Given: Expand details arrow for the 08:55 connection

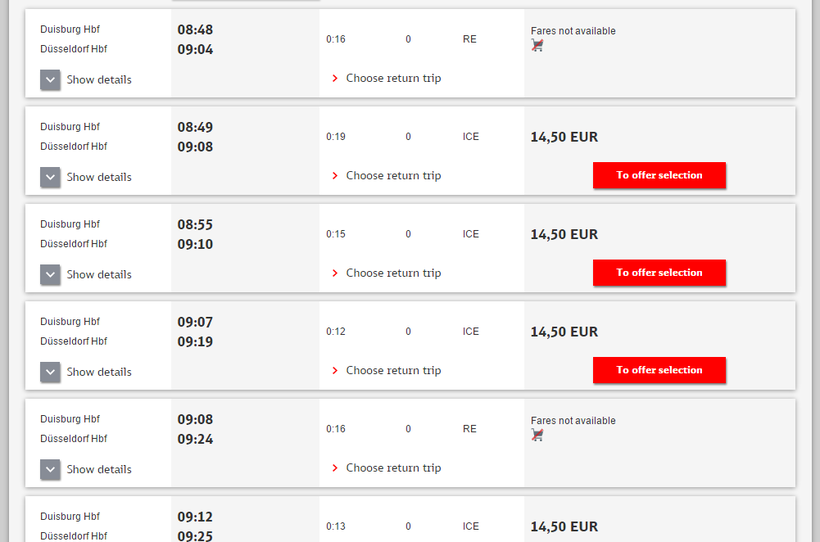Looking at the screenshot, I should click(x=51, y=274).
